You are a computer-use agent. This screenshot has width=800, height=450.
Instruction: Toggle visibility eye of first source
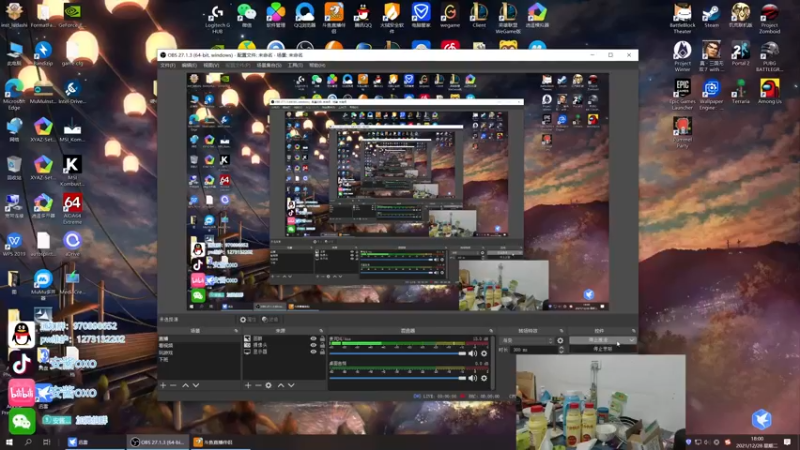pyautogui.click(x=313, y=338)
